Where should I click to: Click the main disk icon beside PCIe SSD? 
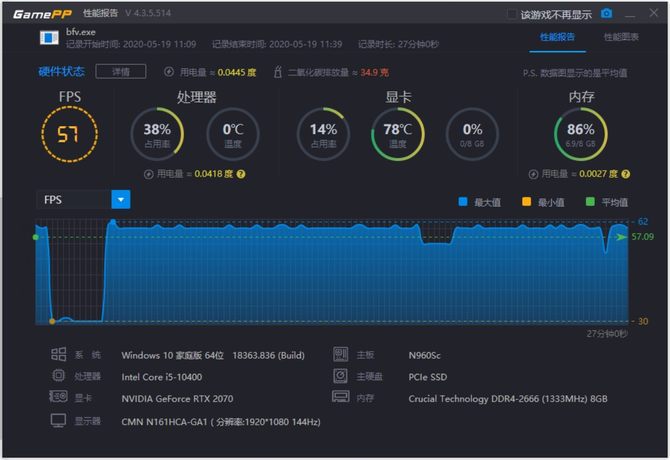(341, 375)
